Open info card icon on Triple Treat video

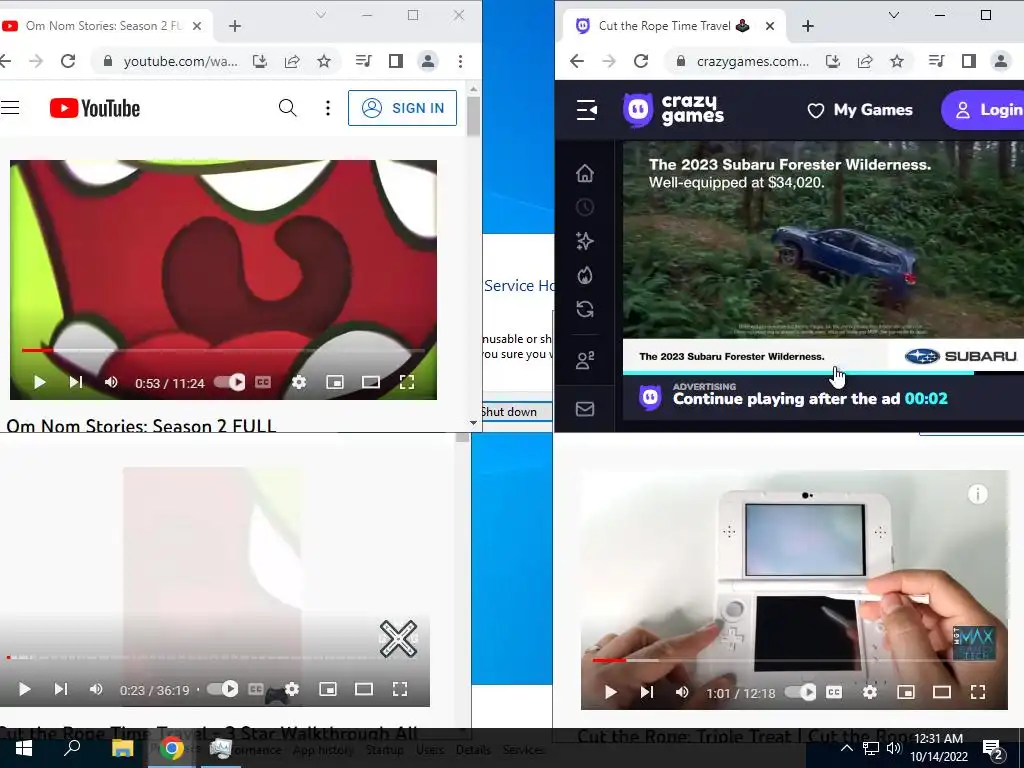pyautogui.click(x=978, y=494)
